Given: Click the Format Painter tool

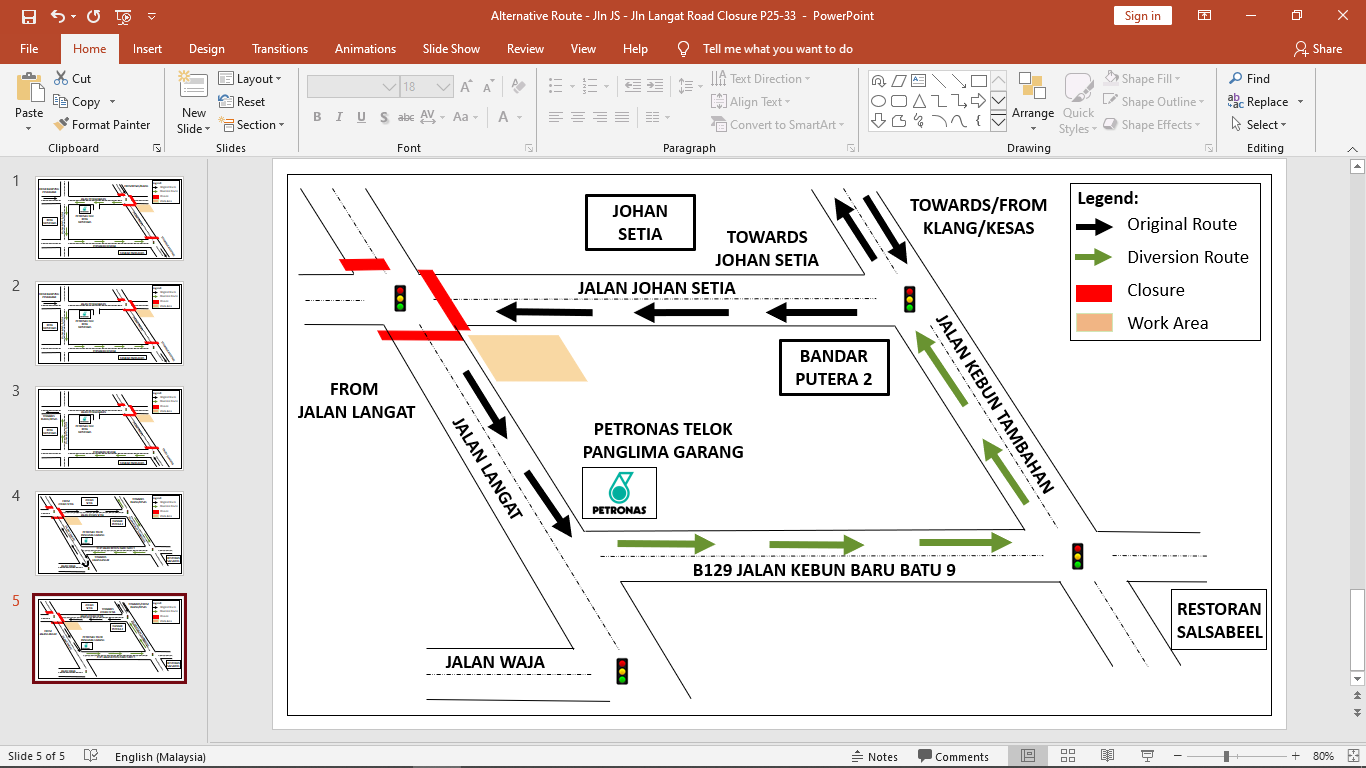Looking at the screenshot, I should 101,125.
